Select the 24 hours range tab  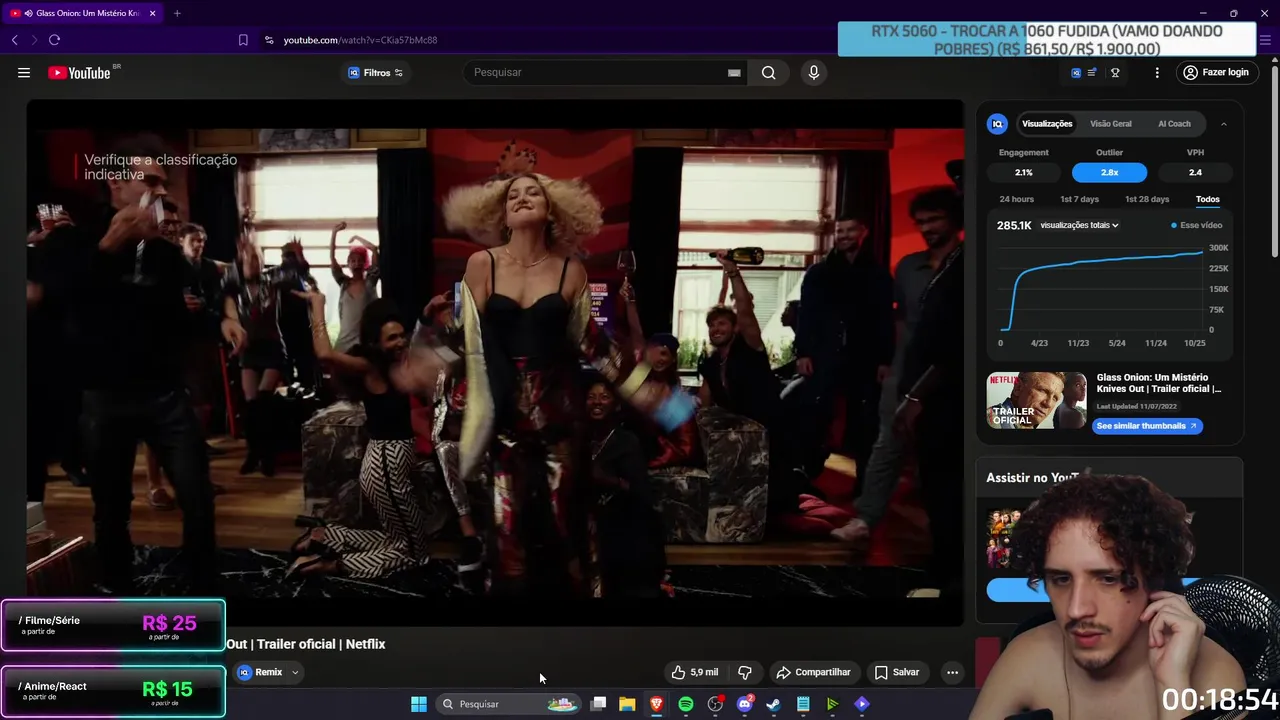point(1016,199)
